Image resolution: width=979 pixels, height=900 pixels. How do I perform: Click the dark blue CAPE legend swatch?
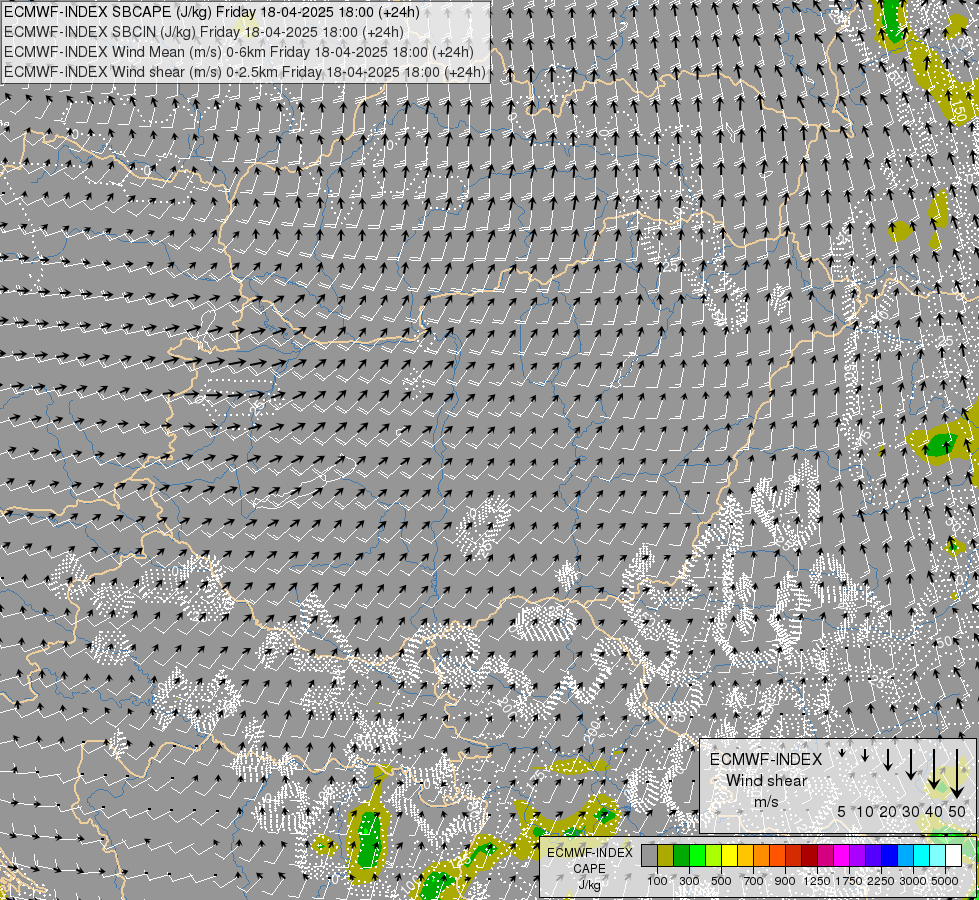[890, 855]
